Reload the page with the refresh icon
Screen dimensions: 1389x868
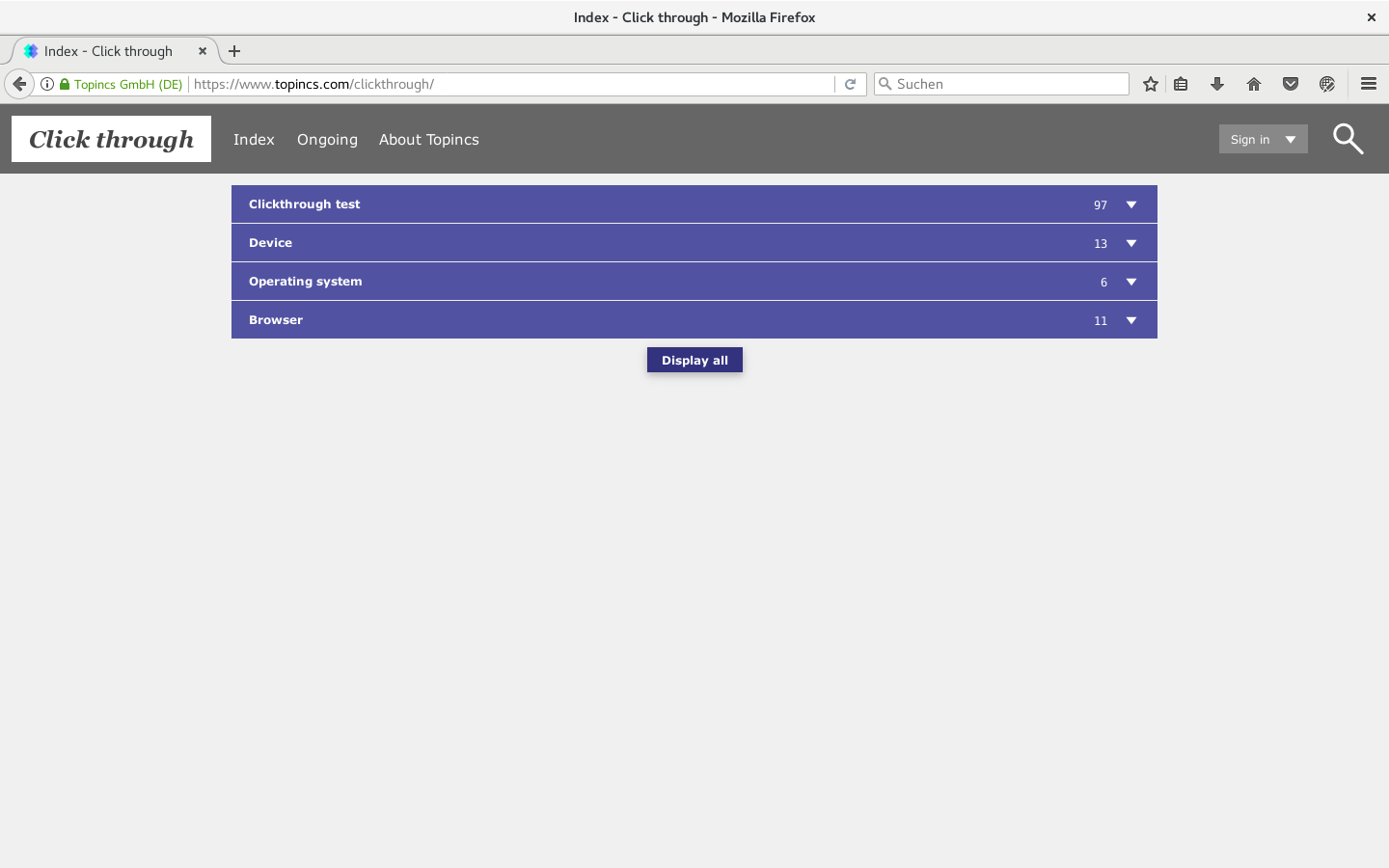(850, 84)
